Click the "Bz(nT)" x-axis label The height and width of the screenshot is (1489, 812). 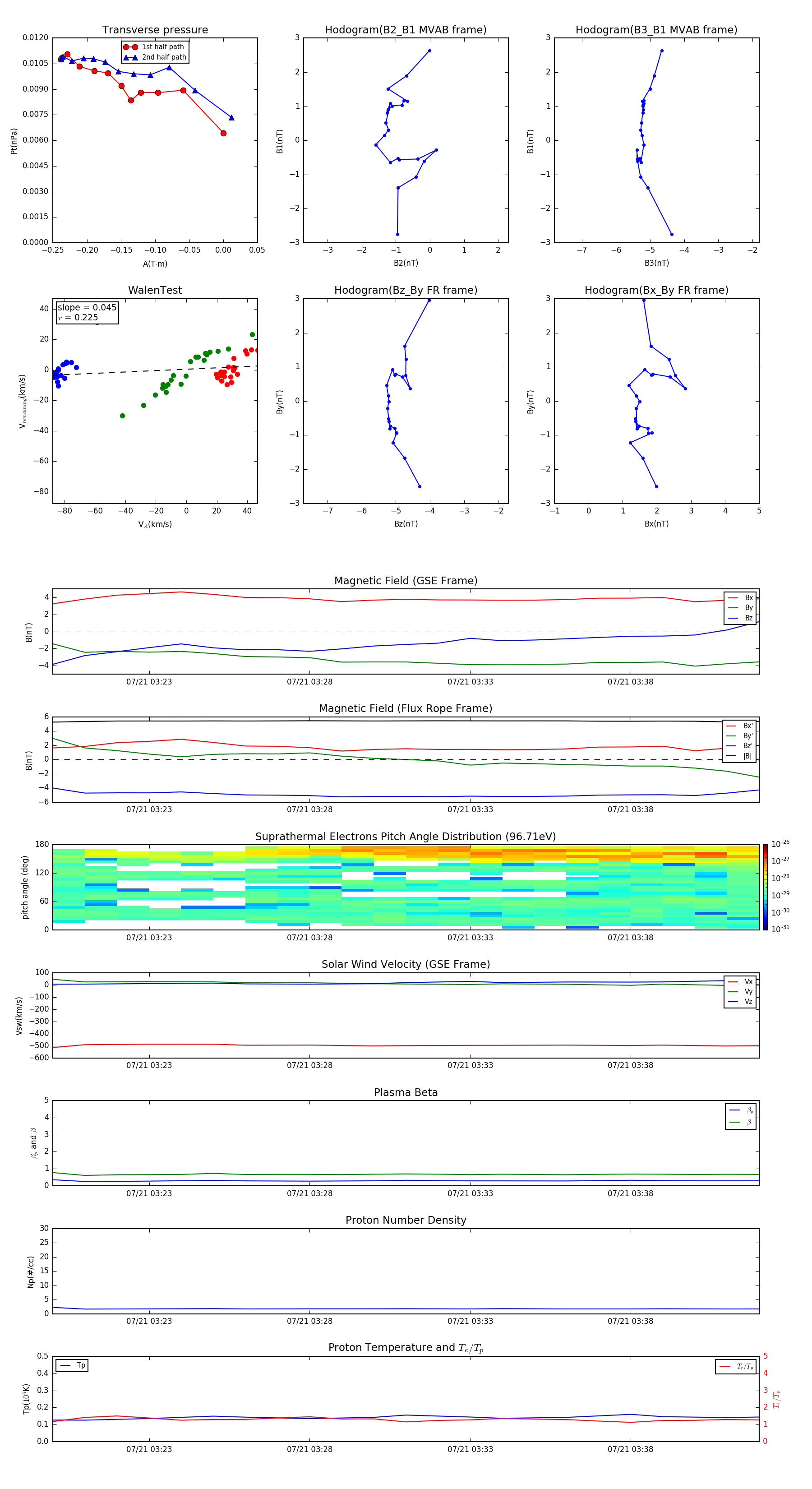[406, 524]
